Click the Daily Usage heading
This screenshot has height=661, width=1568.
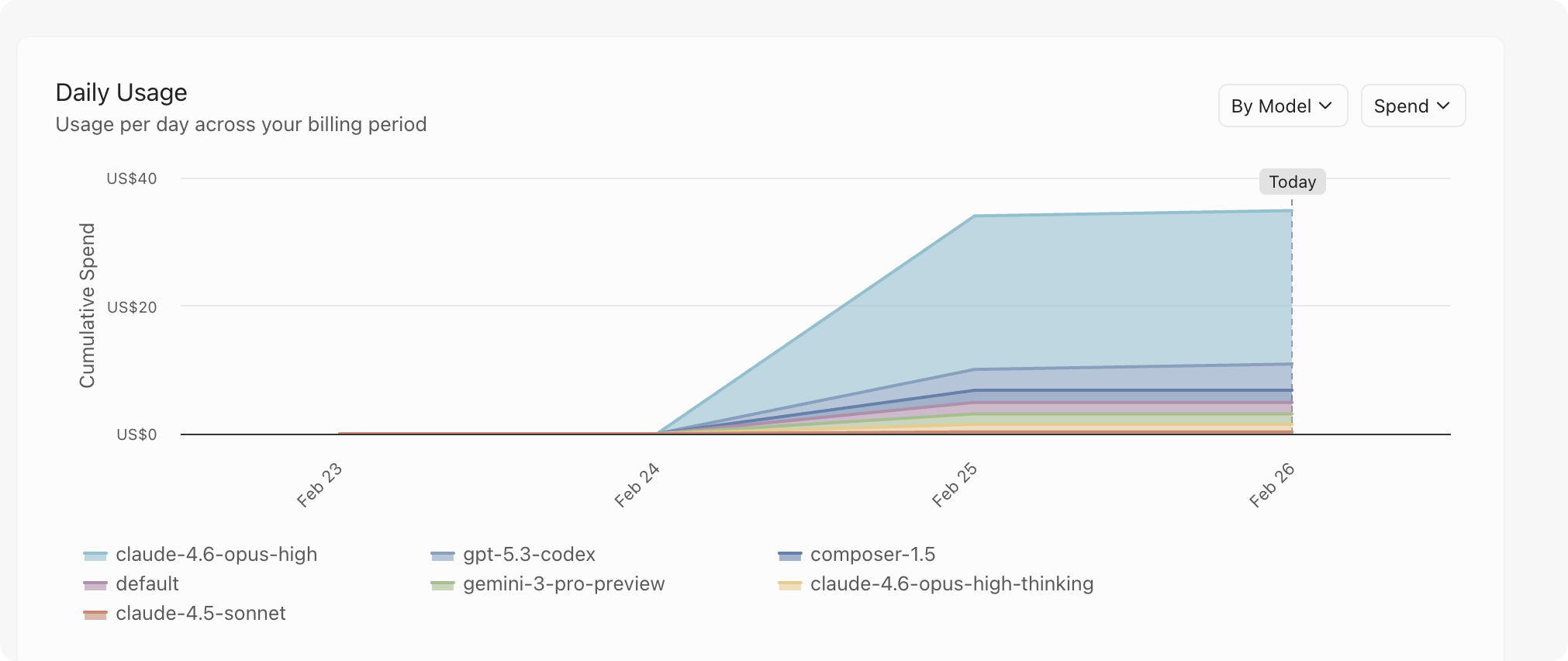[x=121, y=93]
